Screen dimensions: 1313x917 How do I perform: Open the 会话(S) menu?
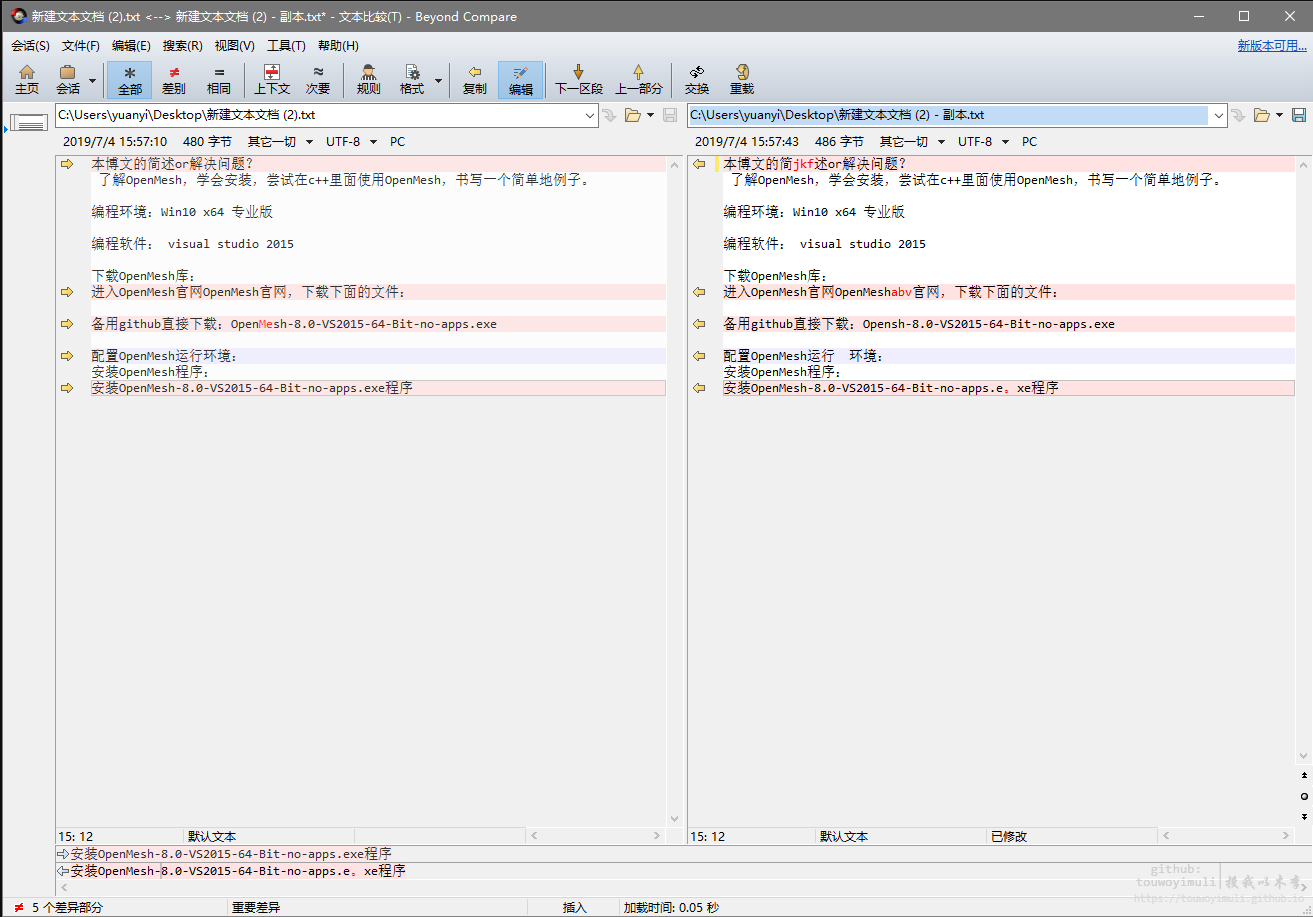30,46
